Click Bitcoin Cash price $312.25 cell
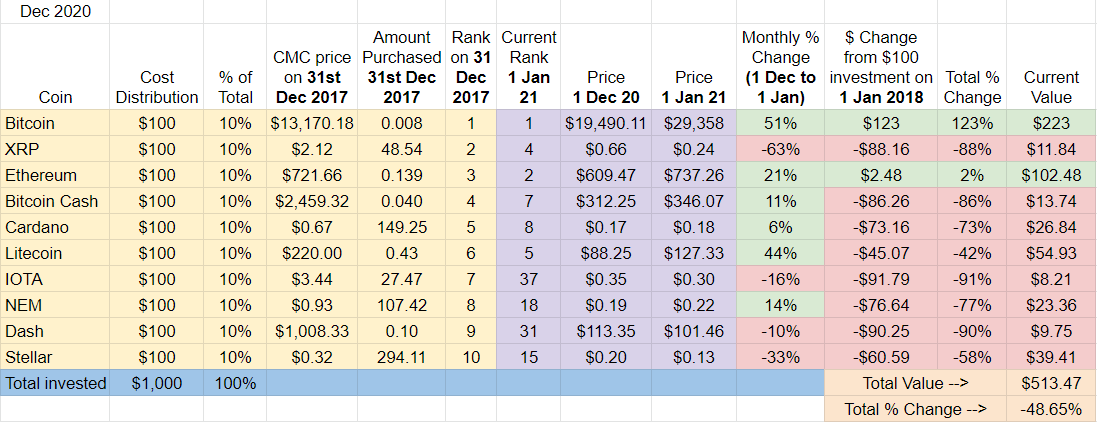1097x422 pixels. (x=606, y=202)
